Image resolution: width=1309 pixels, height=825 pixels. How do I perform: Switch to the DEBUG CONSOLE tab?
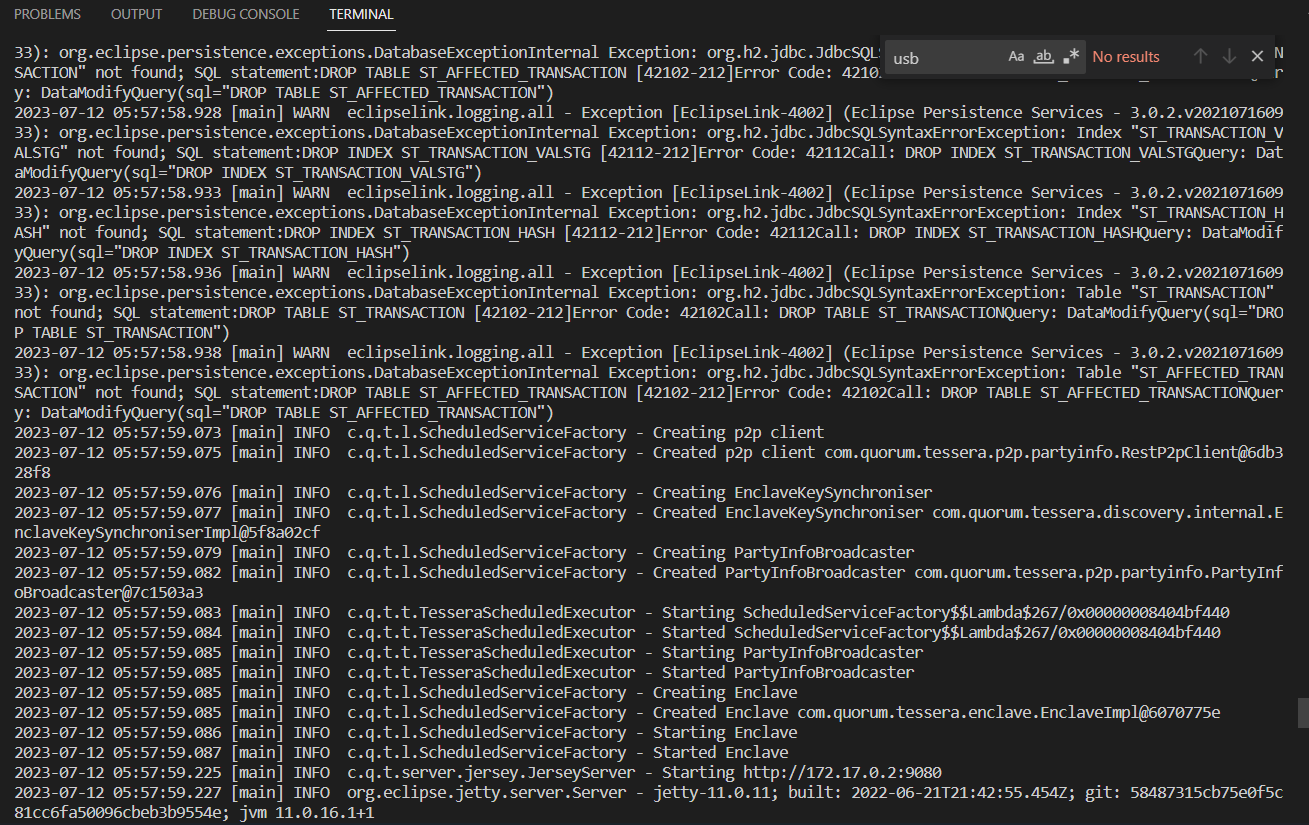pos(245,14)
